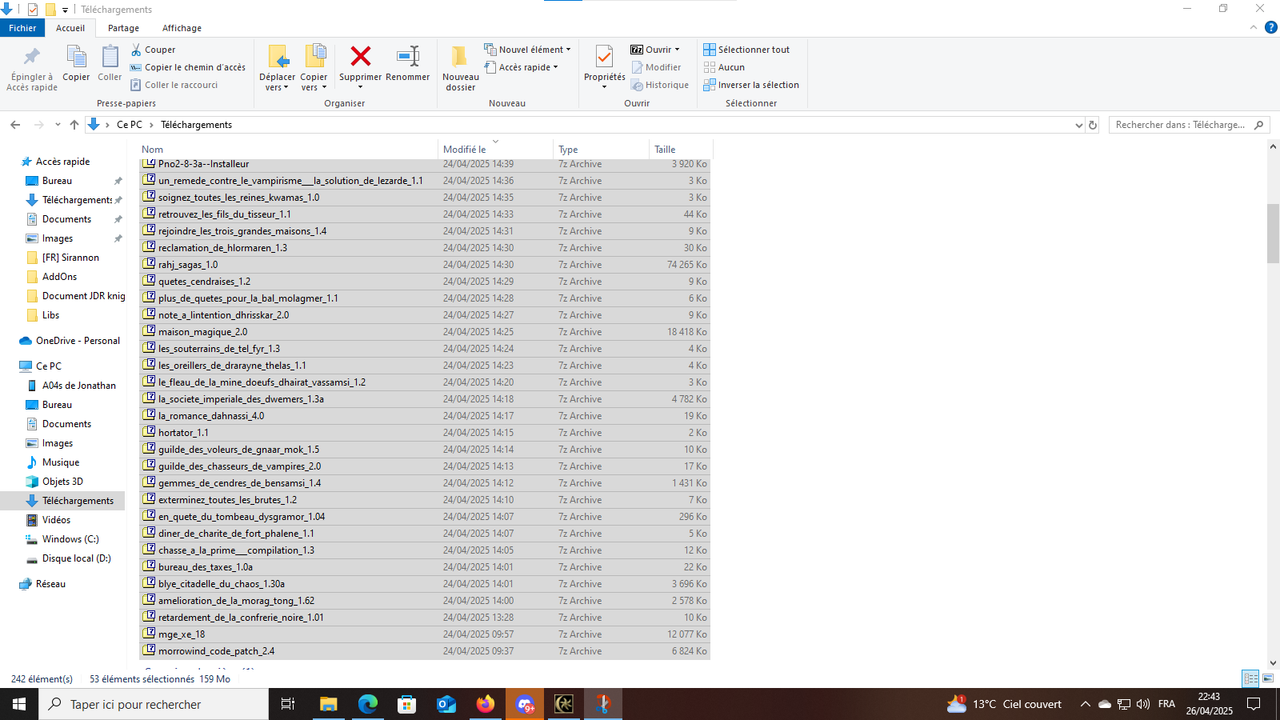Image resolution: width=1280 pixels, height=720 pixels.
Task: Switch to the Partage ribbon tab
Action: (123, 28)
